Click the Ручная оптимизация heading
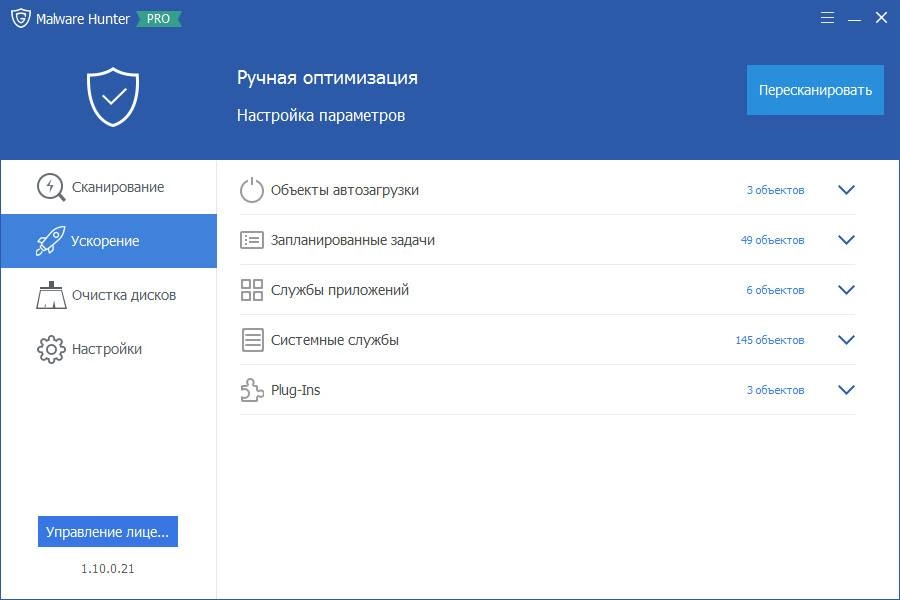The height and width of the screenshot is (600, 900). point(327,78)
